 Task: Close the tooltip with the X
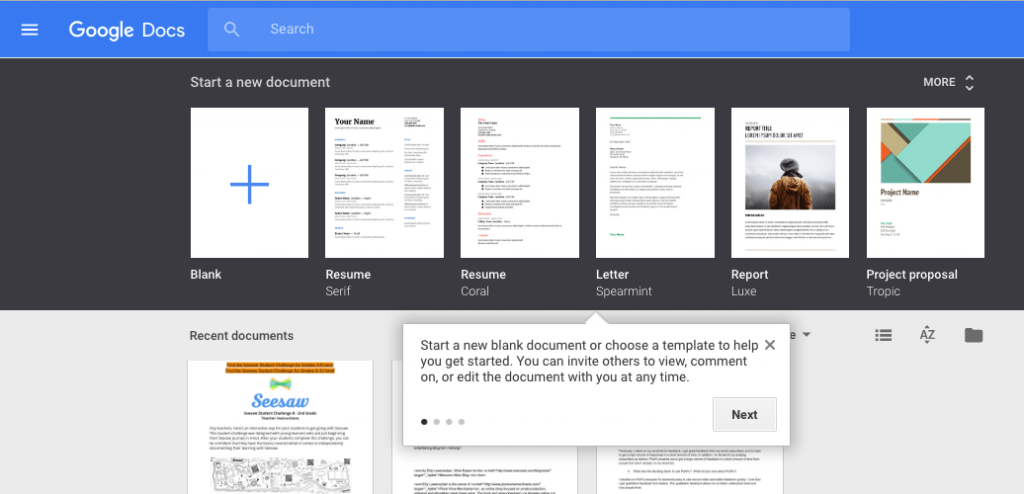770,345
